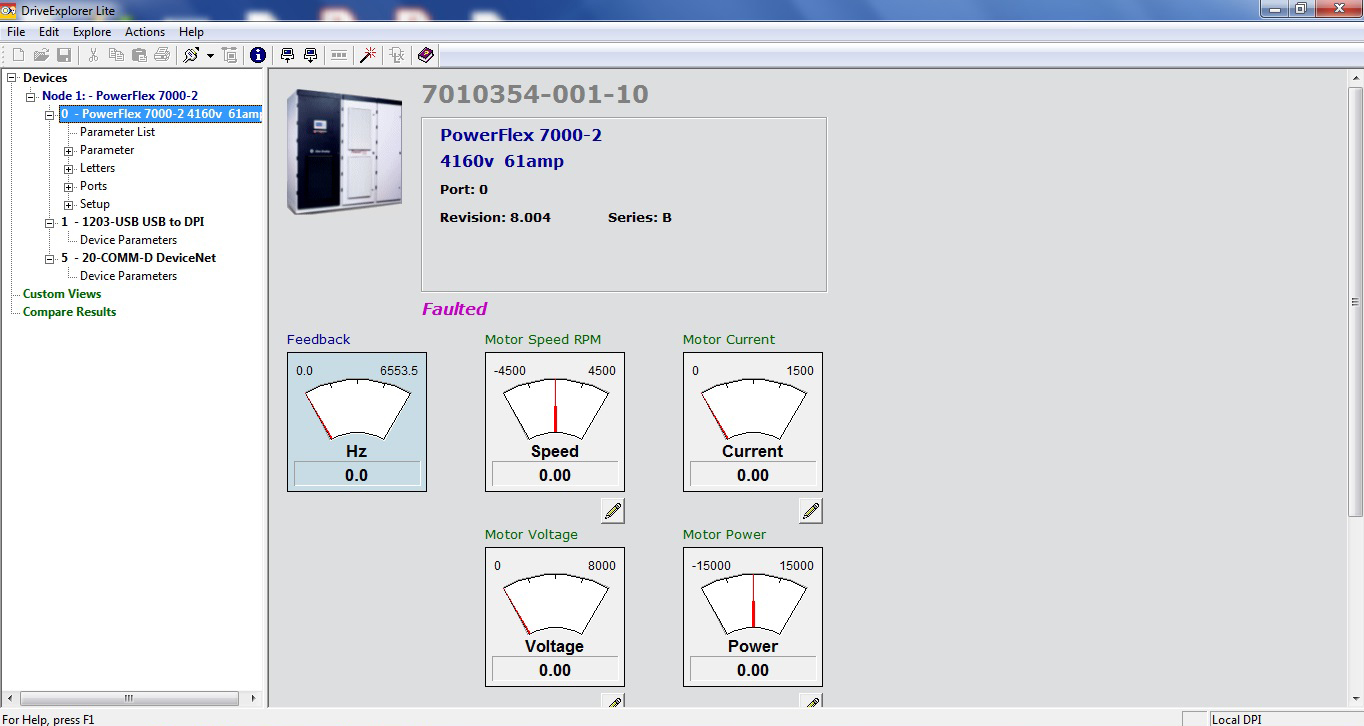1364x726 pixels.
Task: Select Device Parameters under 1203-USB
Action: click(128, 240)
